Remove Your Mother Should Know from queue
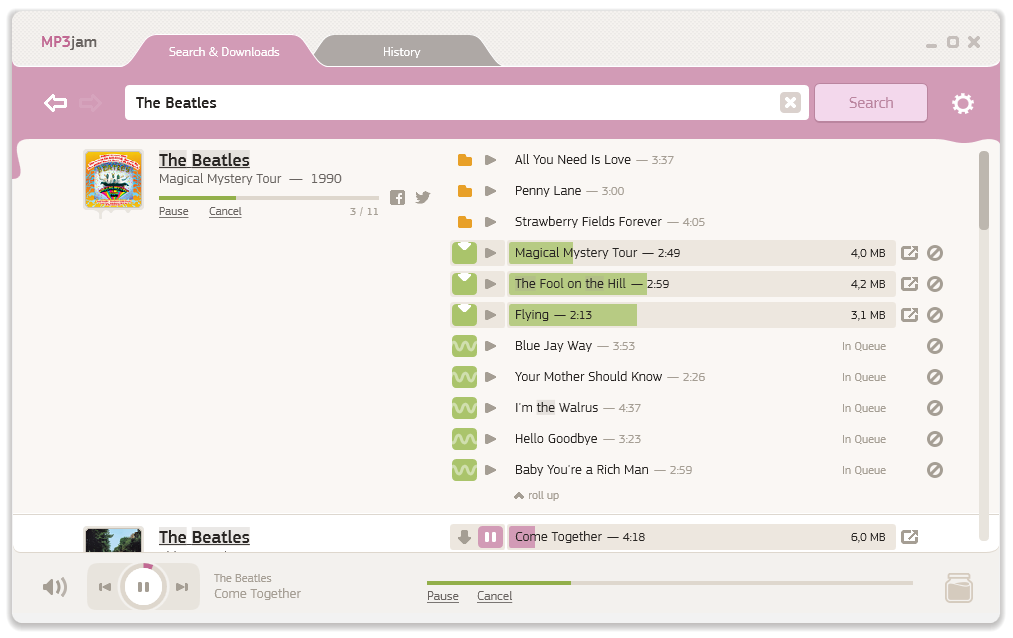The width and height of the screenshot is (1013, 638). point(935,377)
